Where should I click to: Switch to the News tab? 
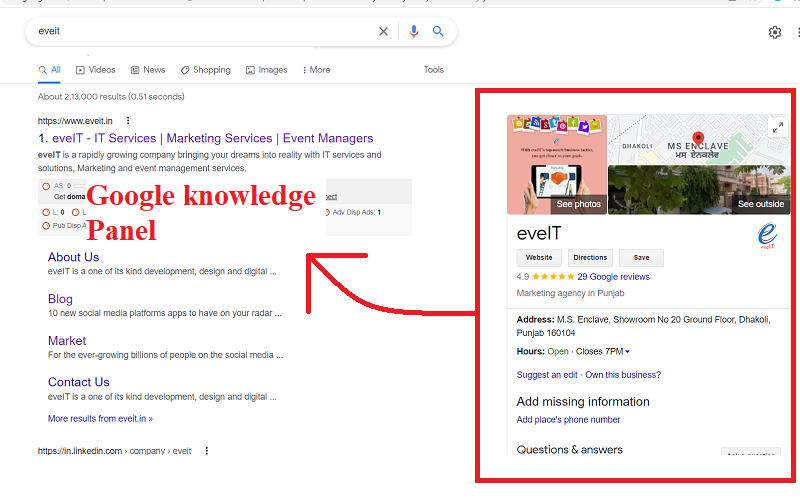pyautogui.click(x=148, y=70)
